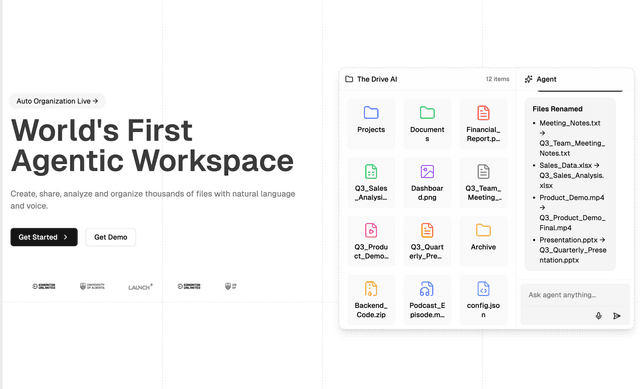Click the Backend_Code.zip file name label
Image resolution: width=640 pixels, height=389 pixels.
pos(371,310)
